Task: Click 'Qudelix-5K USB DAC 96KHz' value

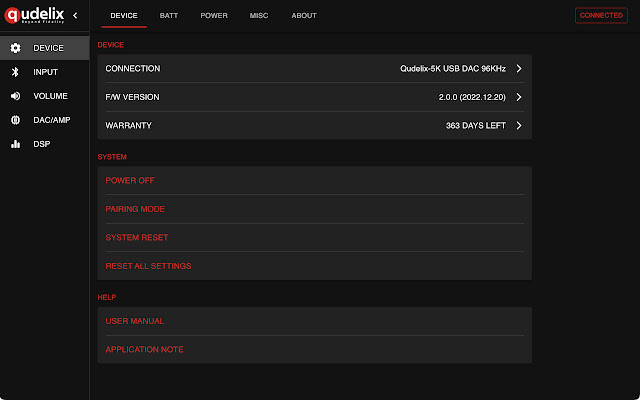Action: click(453, 69)
